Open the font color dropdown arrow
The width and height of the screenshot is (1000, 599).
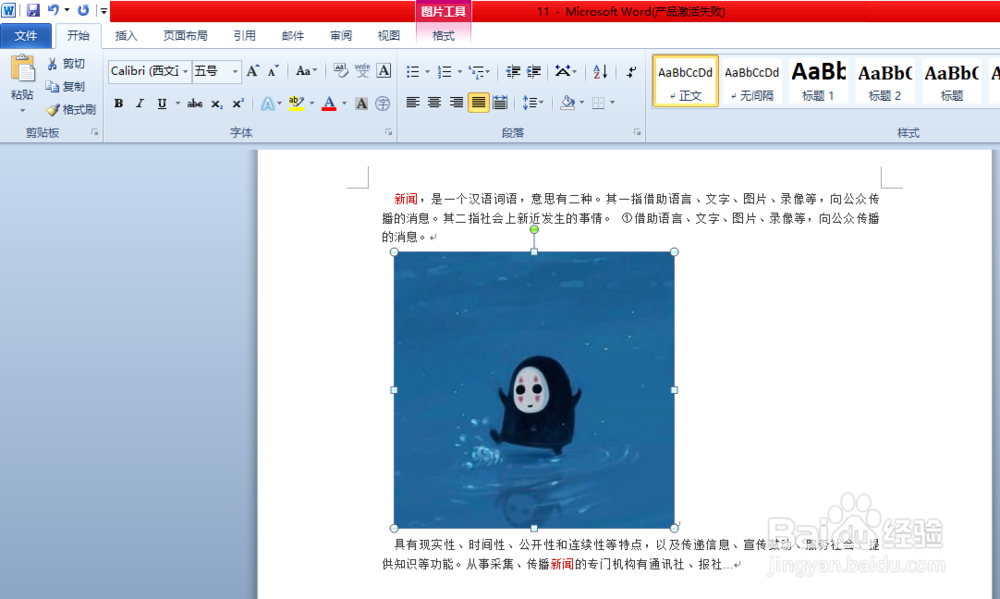pos(344,103)
